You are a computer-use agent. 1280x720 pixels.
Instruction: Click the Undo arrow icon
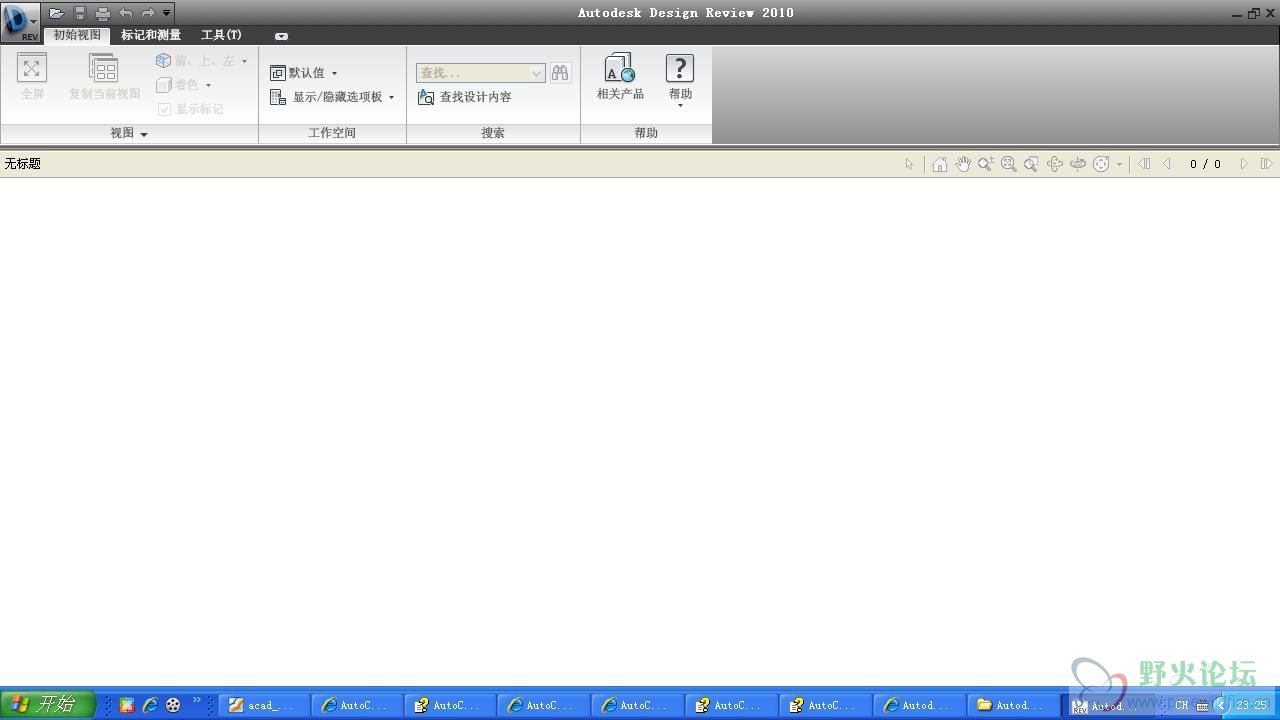point(125,13)
